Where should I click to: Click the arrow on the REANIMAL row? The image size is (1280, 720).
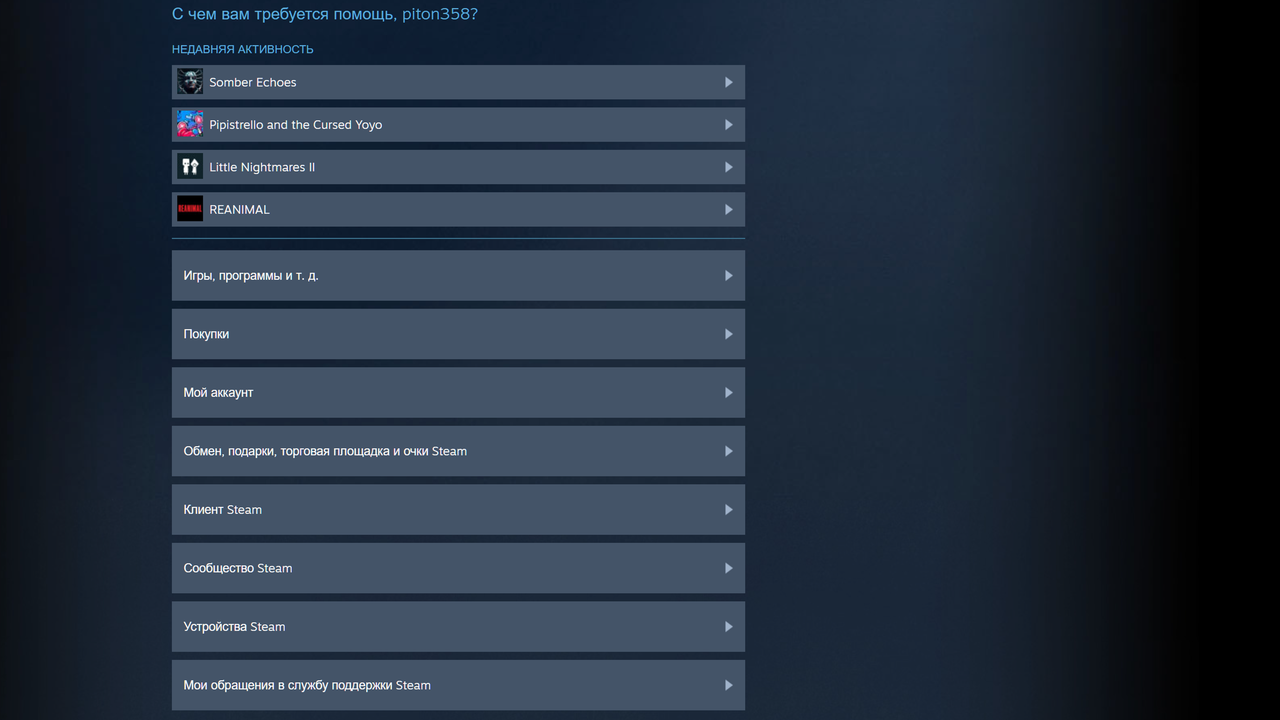click(729, 210)
